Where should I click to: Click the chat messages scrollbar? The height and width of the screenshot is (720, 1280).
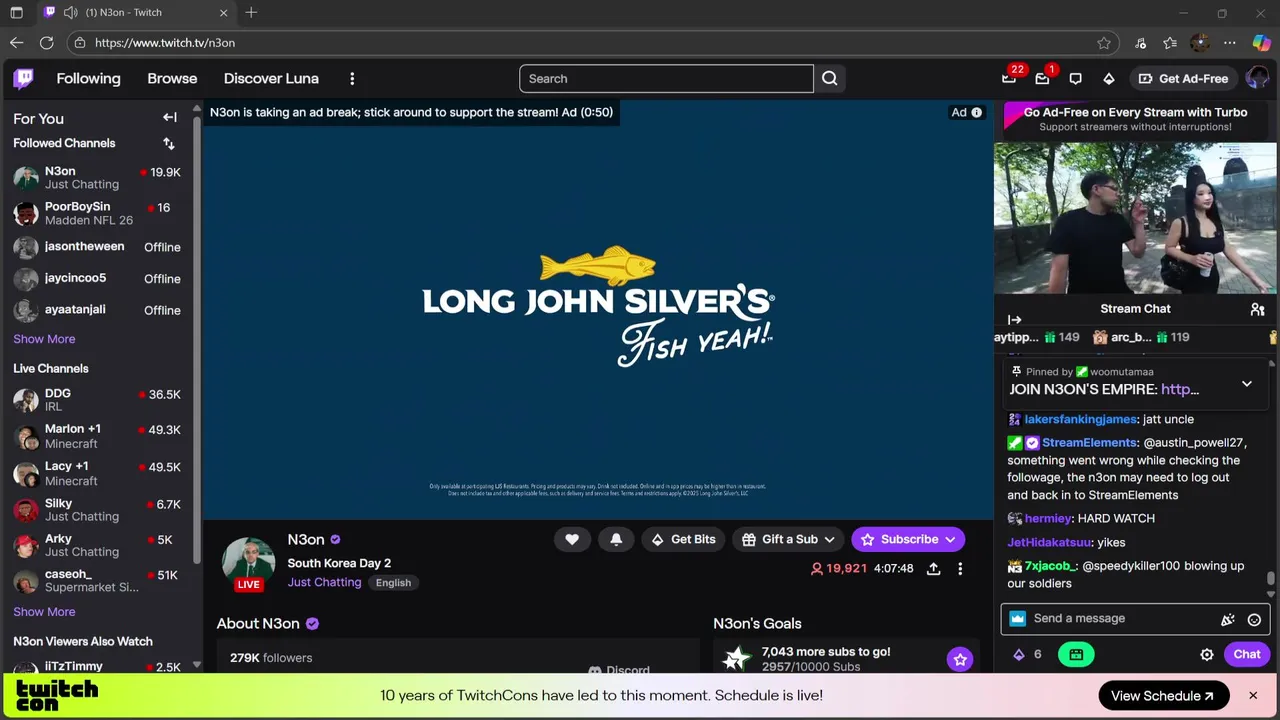[1271, 578]
